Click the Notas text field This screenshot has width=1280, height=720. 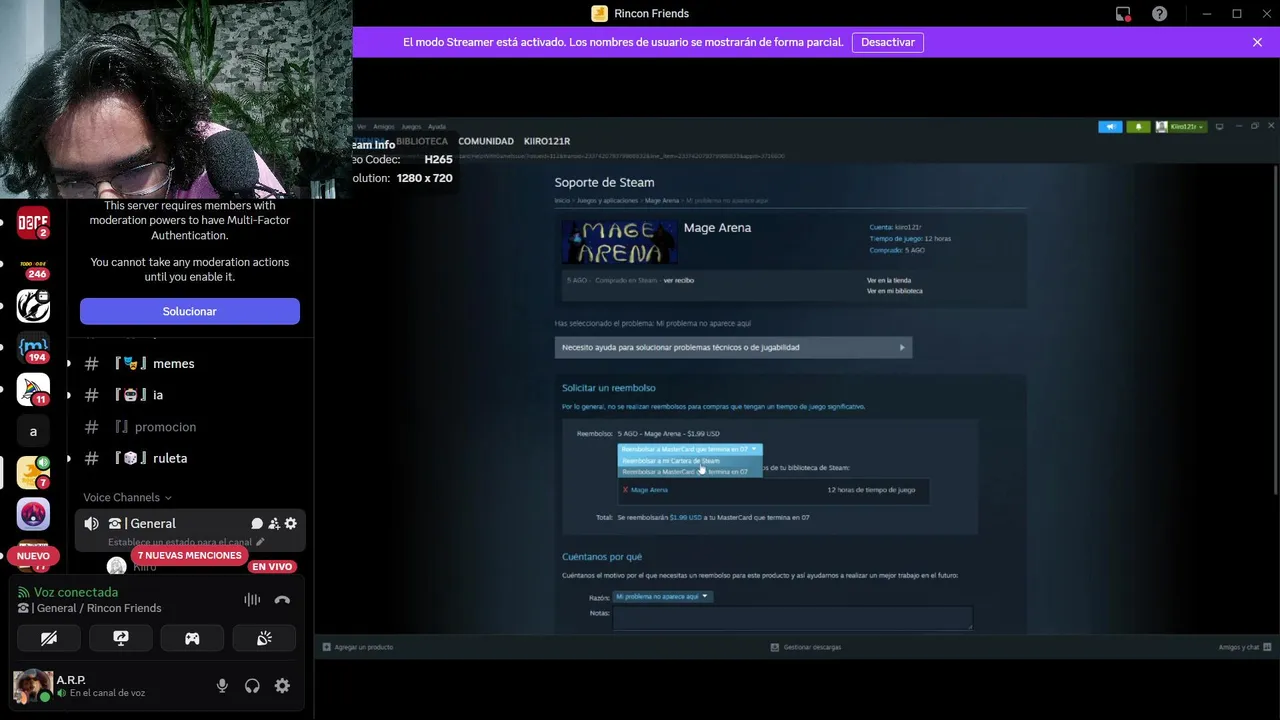click(792, 618)
